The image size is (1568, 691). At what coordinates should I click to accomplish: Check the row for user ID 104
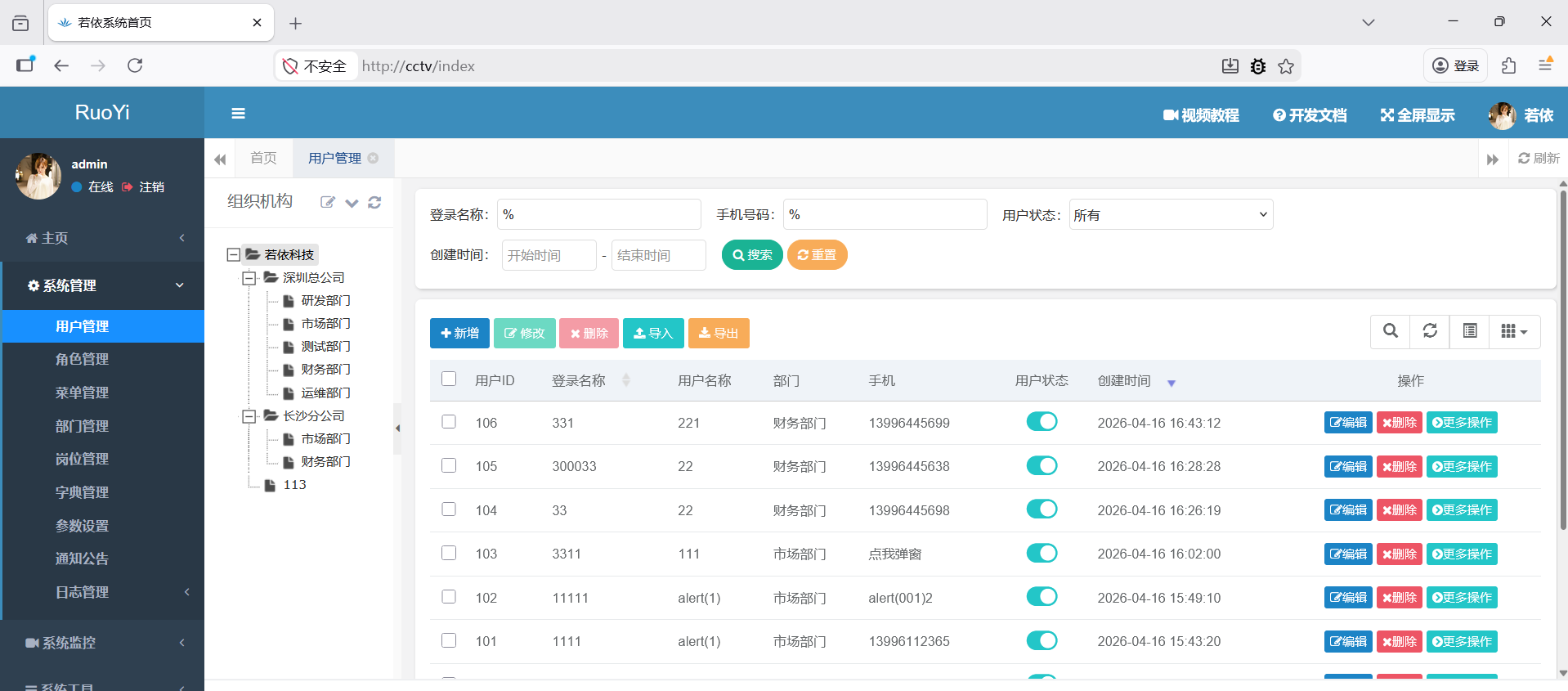(x=449, y=509)
